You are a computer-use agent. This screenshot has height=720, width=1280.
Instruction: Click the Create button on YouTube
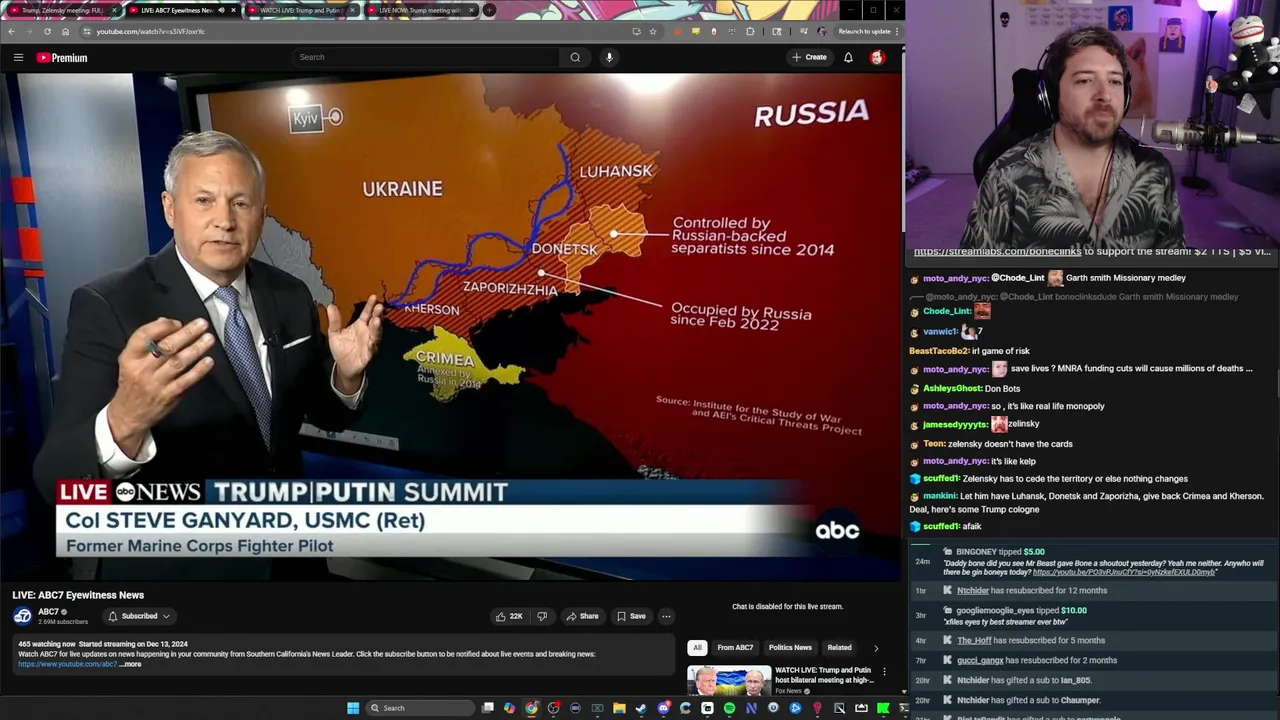[x=810, y=57]
